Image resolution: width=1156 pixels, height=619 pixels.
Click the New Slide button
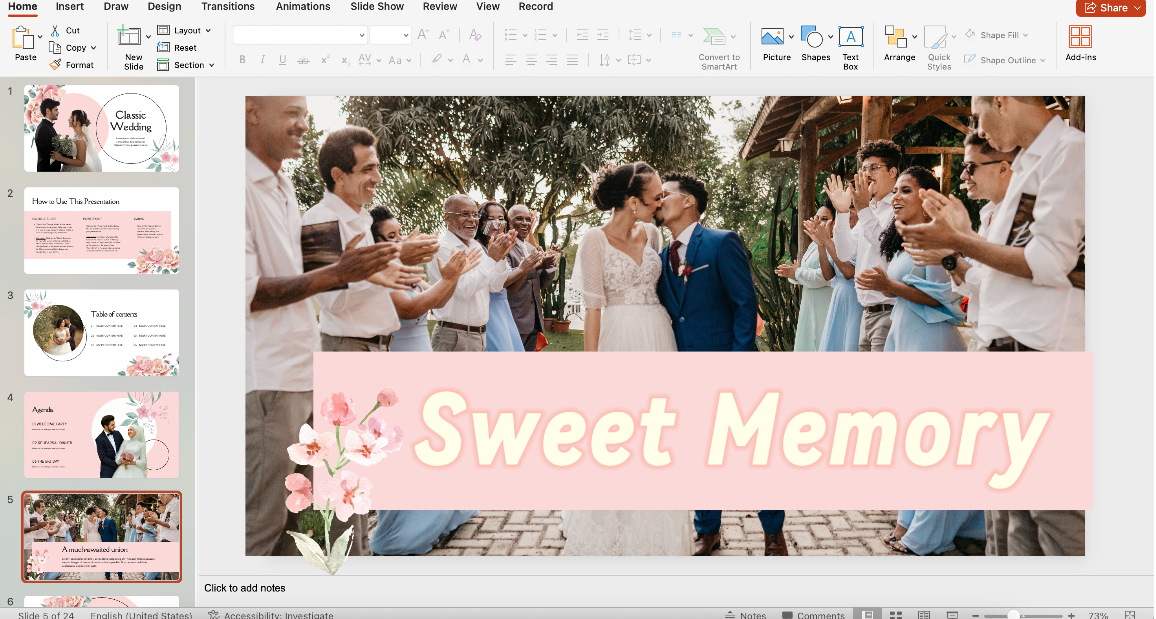(x=131, y=44)
